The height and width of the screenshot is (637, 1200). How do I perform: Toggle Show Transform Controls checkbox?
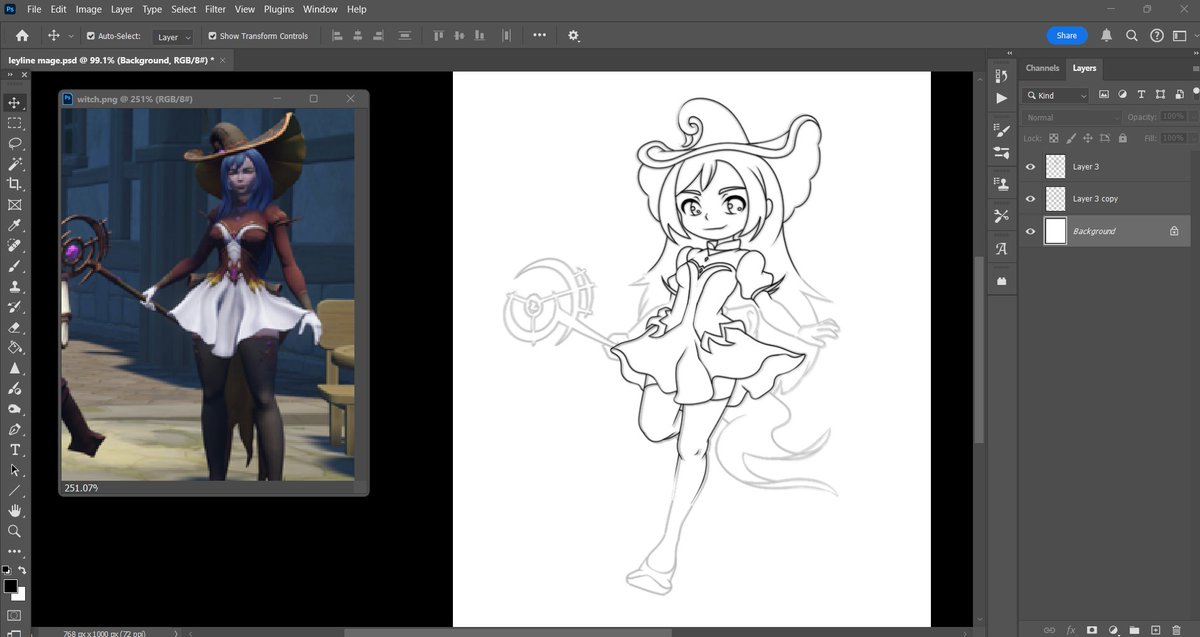tap(212, 36)
